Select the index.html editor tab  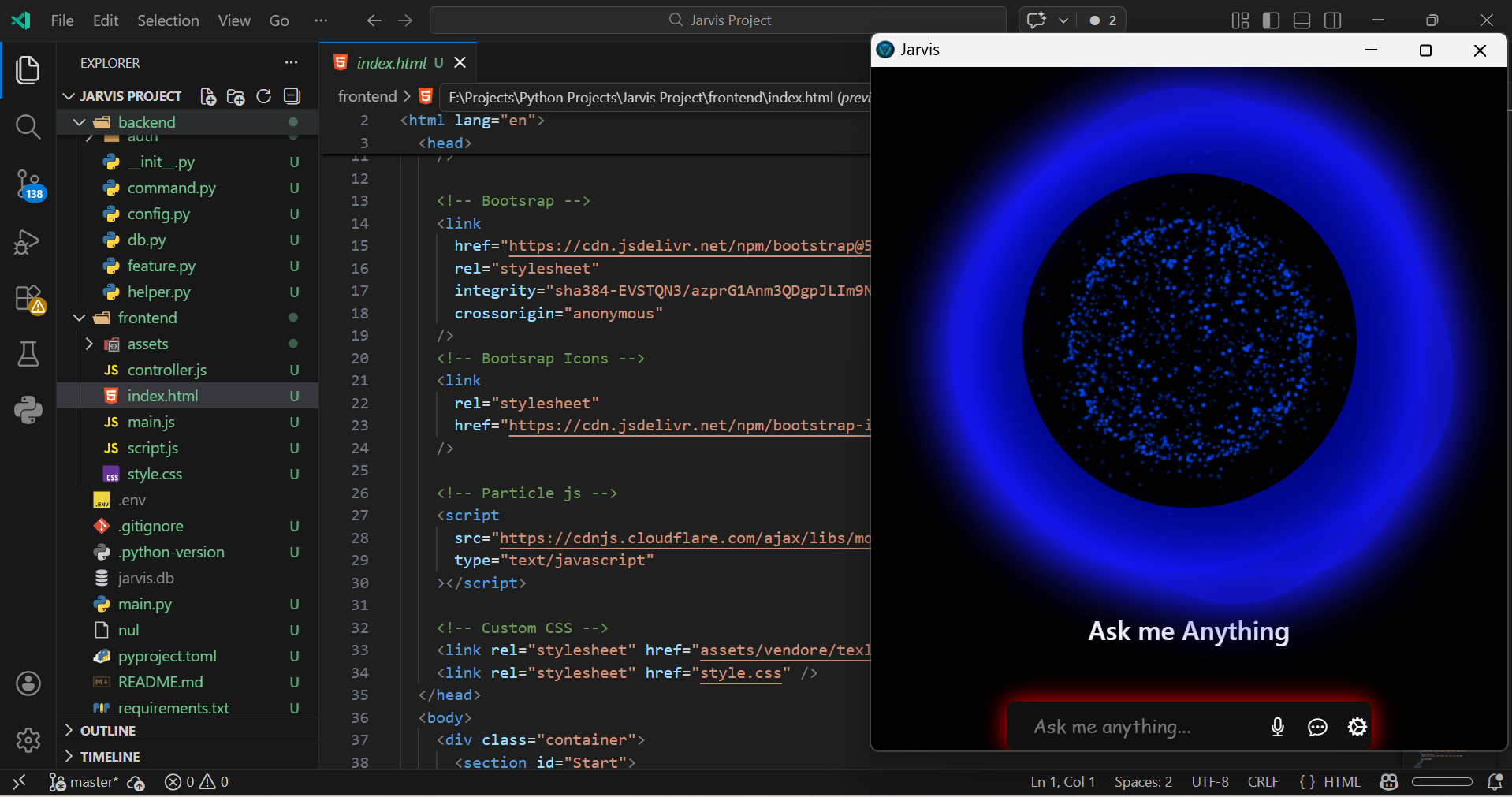(391, 63)
